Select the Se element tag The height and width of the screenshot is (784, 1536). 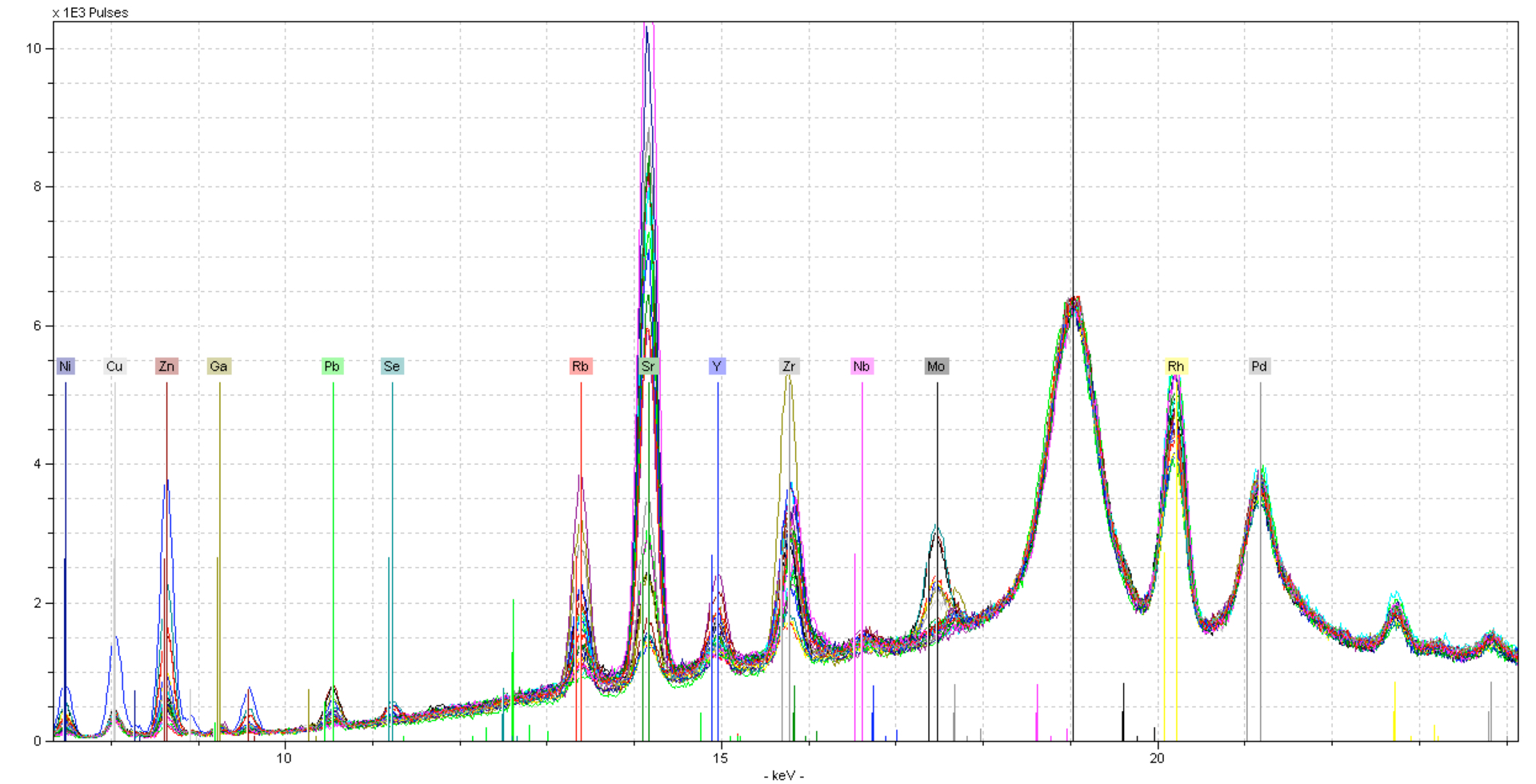pyautogui.click(x=392, y=366)
